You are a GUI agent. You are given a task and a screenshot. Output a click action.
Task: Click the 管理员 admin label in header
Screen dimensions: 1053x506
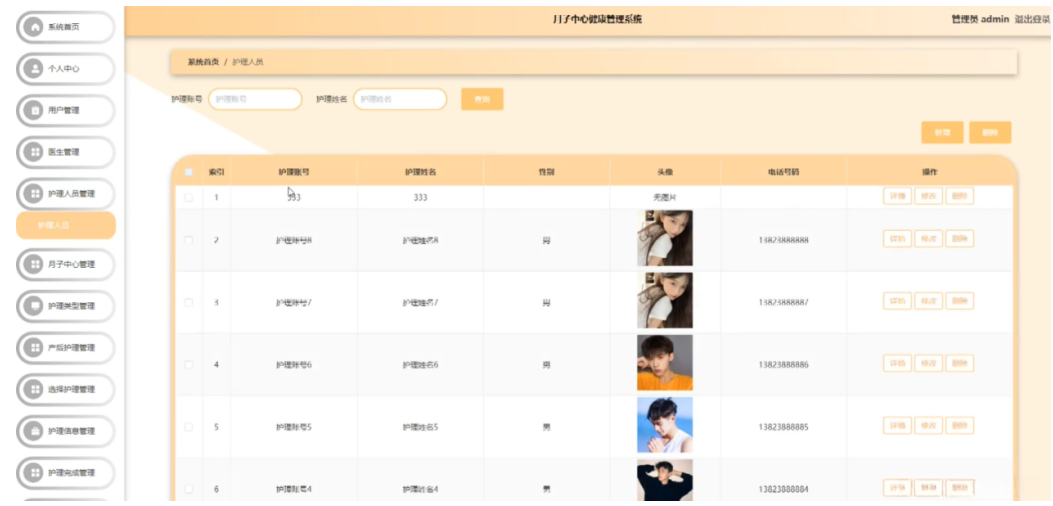[x=980, y=19]
